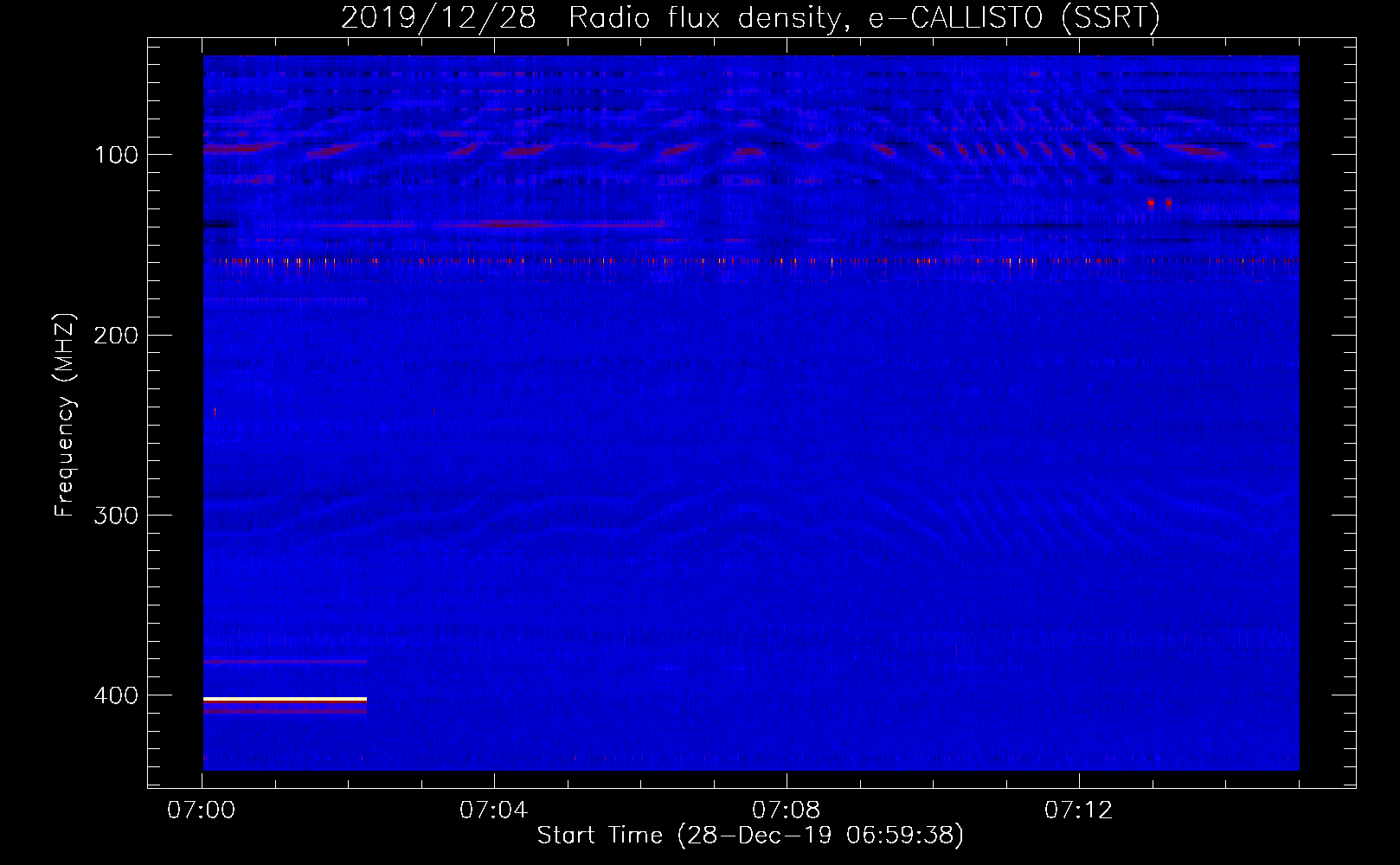Click the dotted red interference line near 160 MHz
The height and width of the screenshot is (865, 1400).
[x=751, y=260]
